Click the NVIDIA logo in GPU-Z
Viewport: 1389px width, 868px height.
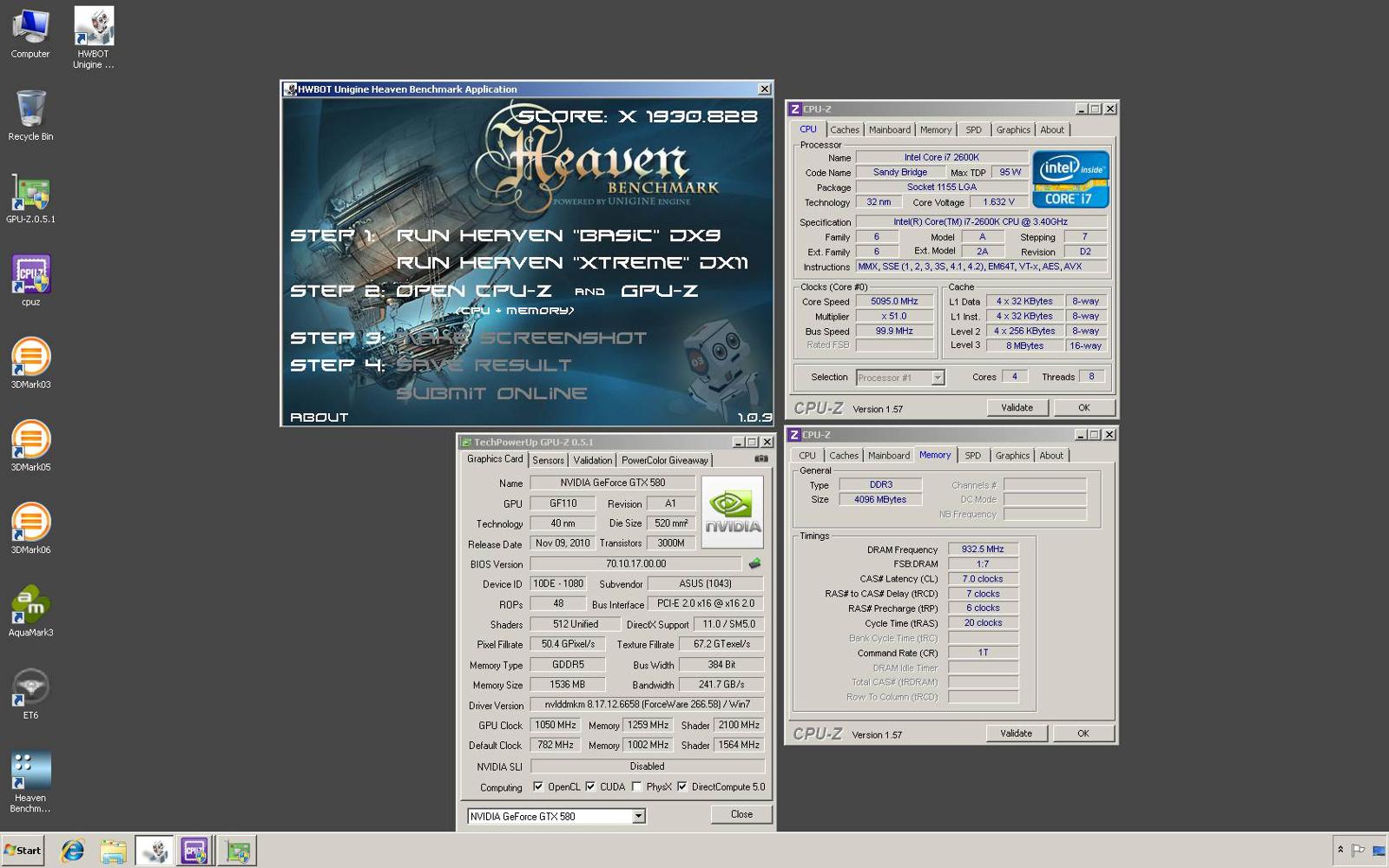[732, 511]
